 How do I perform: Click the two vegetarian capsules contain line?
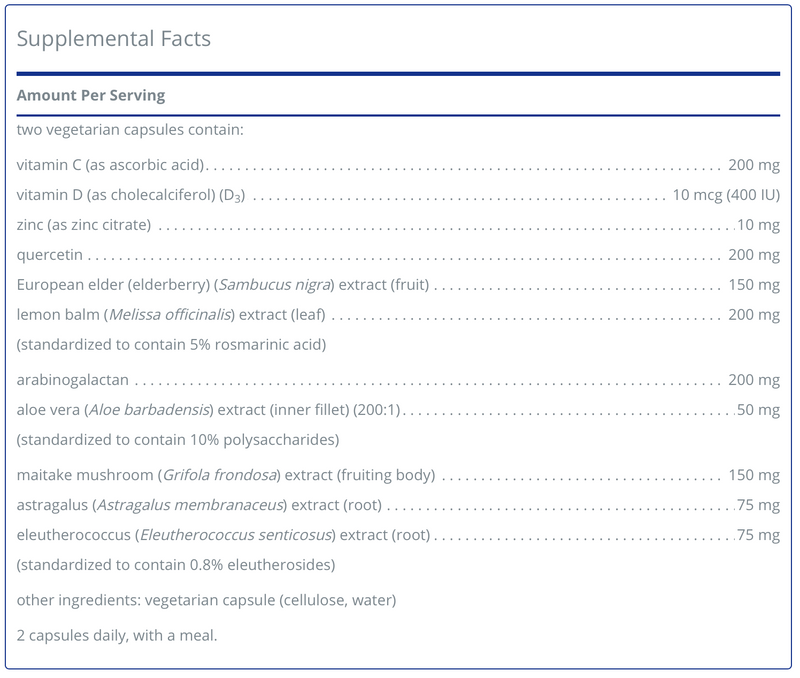(x=130, y=130)
